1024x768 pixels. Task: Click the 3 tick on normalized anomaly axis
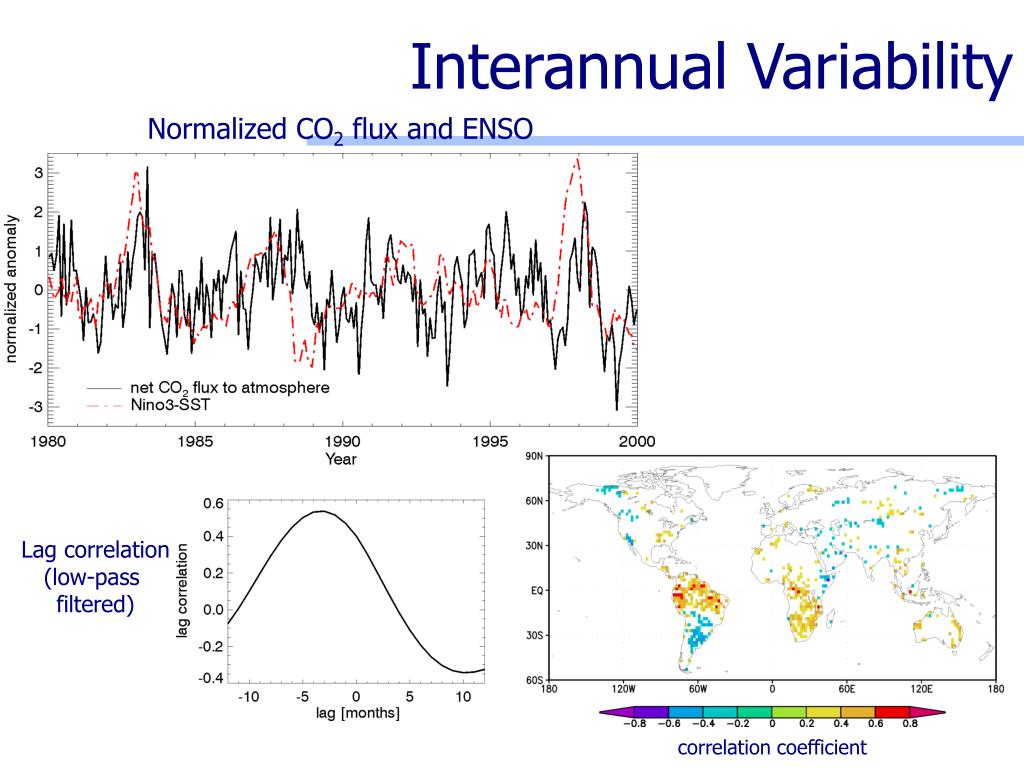click(39, 174)
